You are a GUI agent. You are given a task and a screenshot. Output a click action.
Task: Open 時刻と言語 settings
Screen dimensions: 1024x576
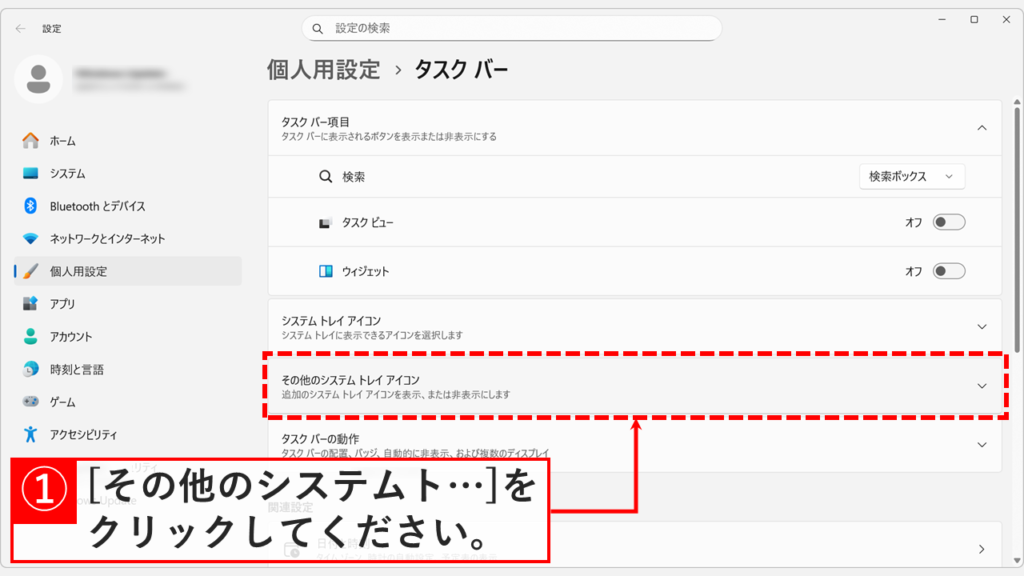72,369
